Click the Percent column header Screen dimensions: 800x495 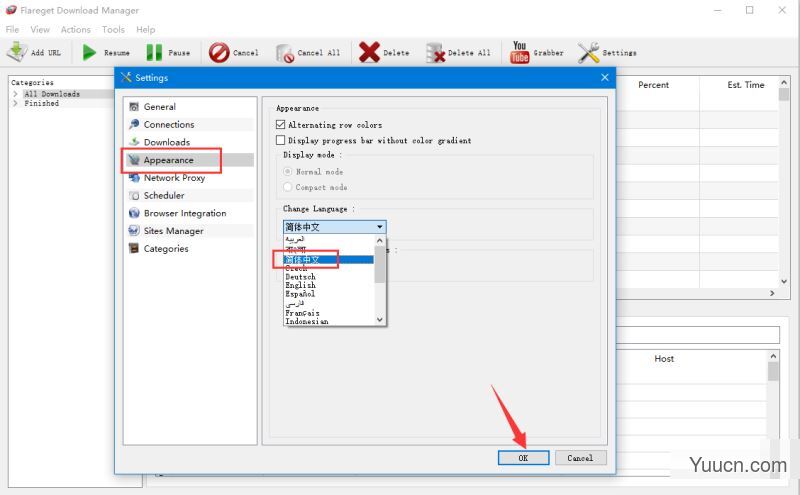(654, 85)
